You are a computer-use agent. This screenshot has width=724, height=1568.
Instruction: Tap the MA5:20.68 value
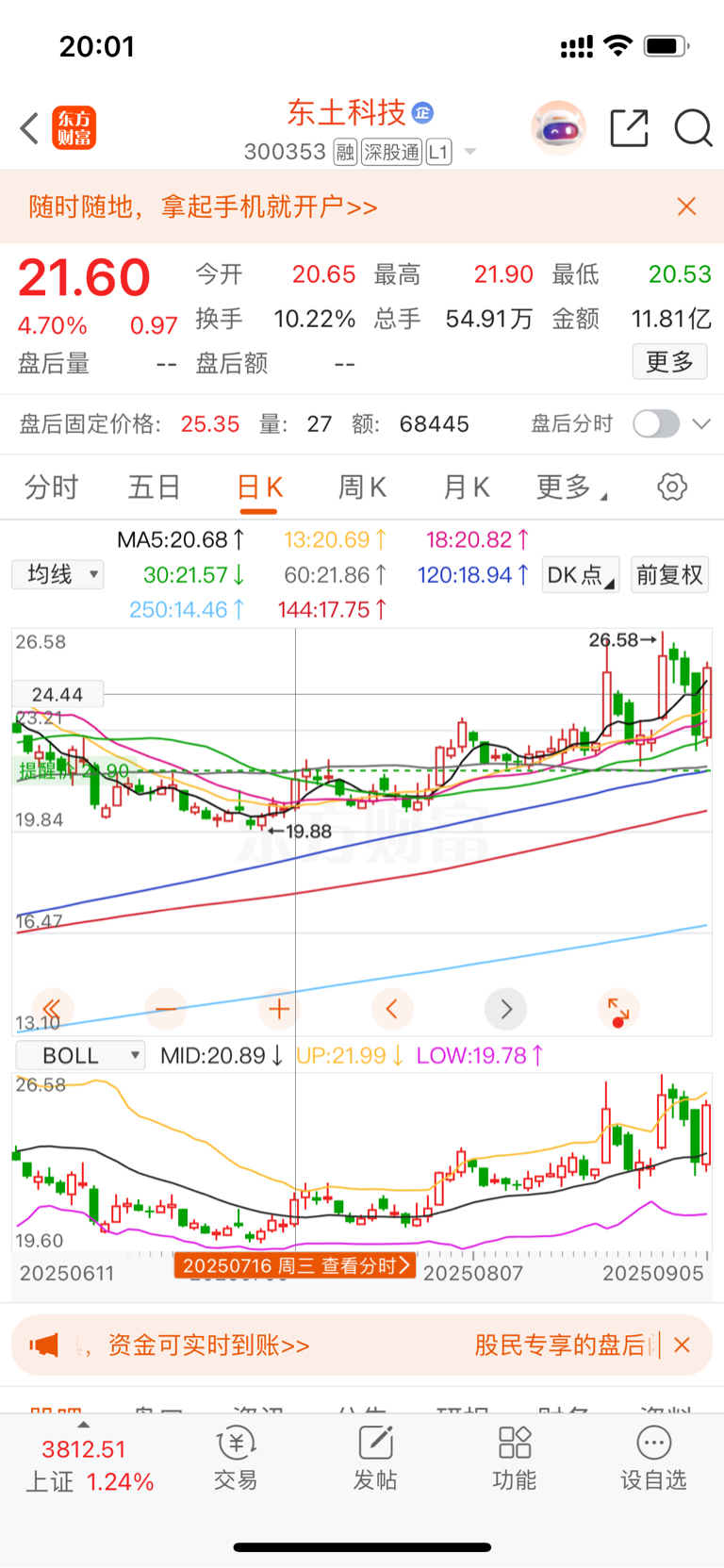[181, 540]
